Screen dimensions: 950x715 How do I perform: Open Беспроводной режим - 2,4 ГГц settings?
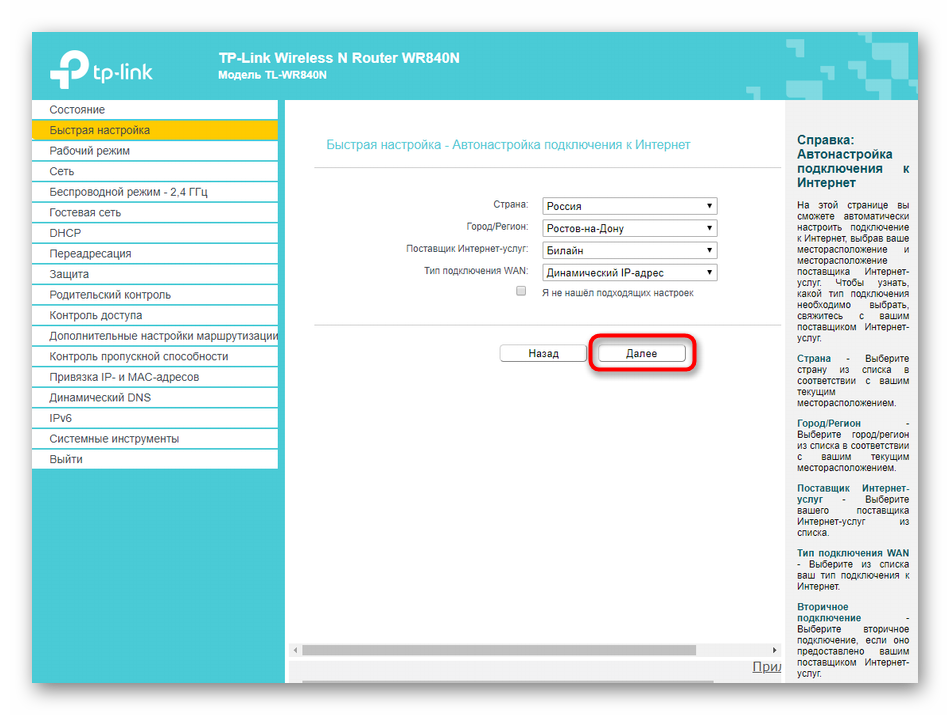click(x=128, y=192)
